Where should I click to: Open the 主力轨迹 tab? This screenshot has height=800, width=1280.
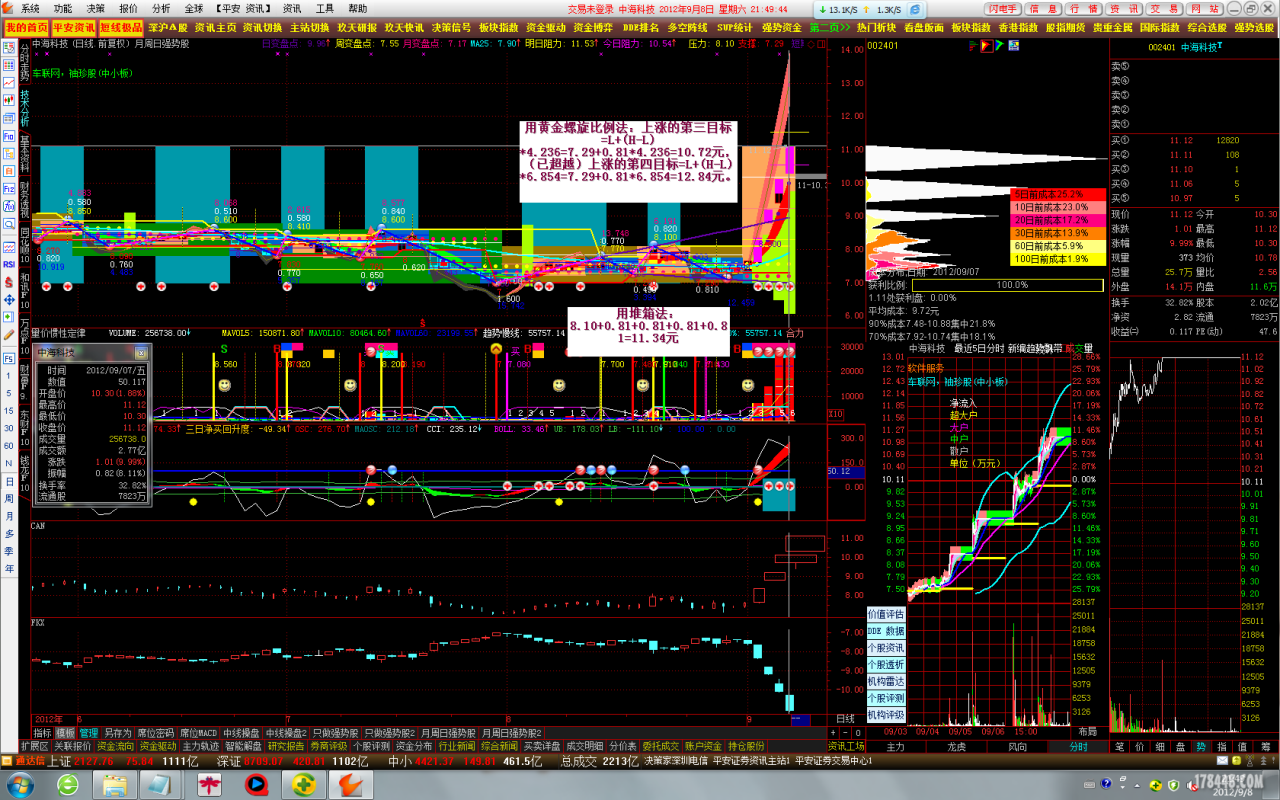(201, 746)
